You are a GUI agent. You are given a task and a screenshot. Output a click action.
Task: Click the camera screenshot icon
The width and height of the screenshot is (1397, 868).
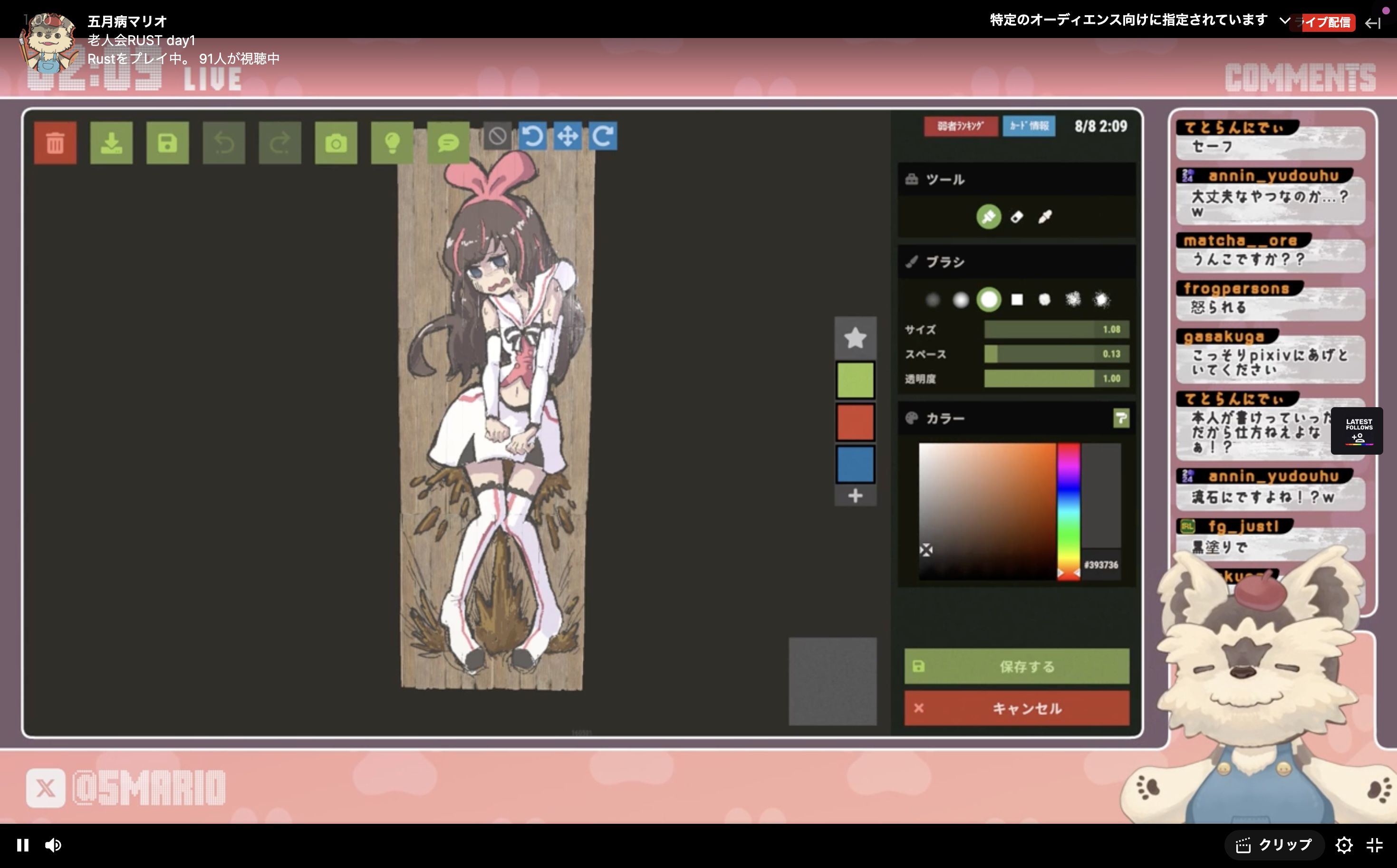tap(336, 143)
